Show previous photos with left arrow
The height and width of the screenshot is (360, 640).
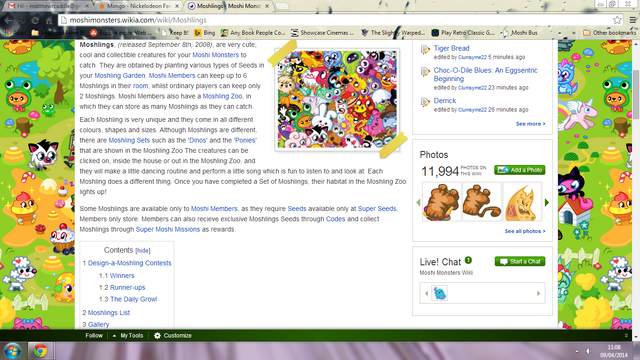coord(418,202)
